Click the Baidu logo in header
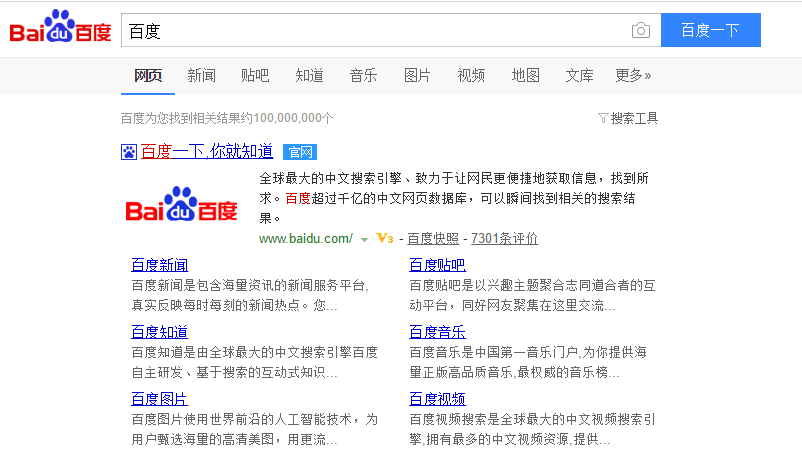This screenshot has width=802, height=456. coord(60,27)
